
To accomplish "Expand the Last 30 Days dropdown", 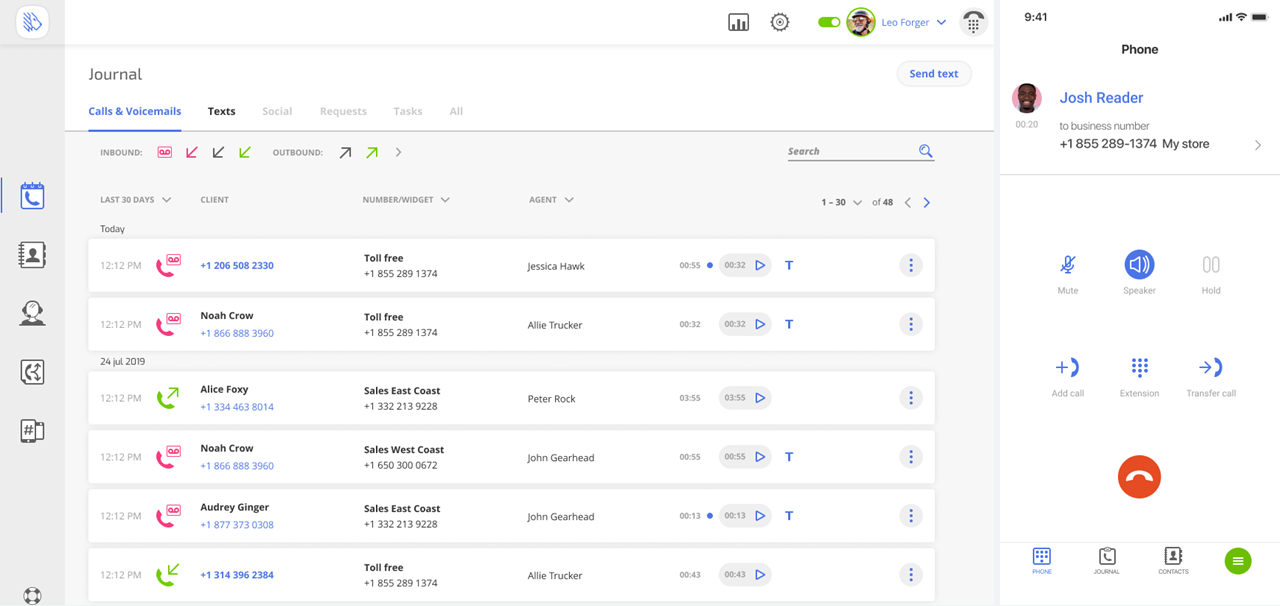I will (135, 200).
